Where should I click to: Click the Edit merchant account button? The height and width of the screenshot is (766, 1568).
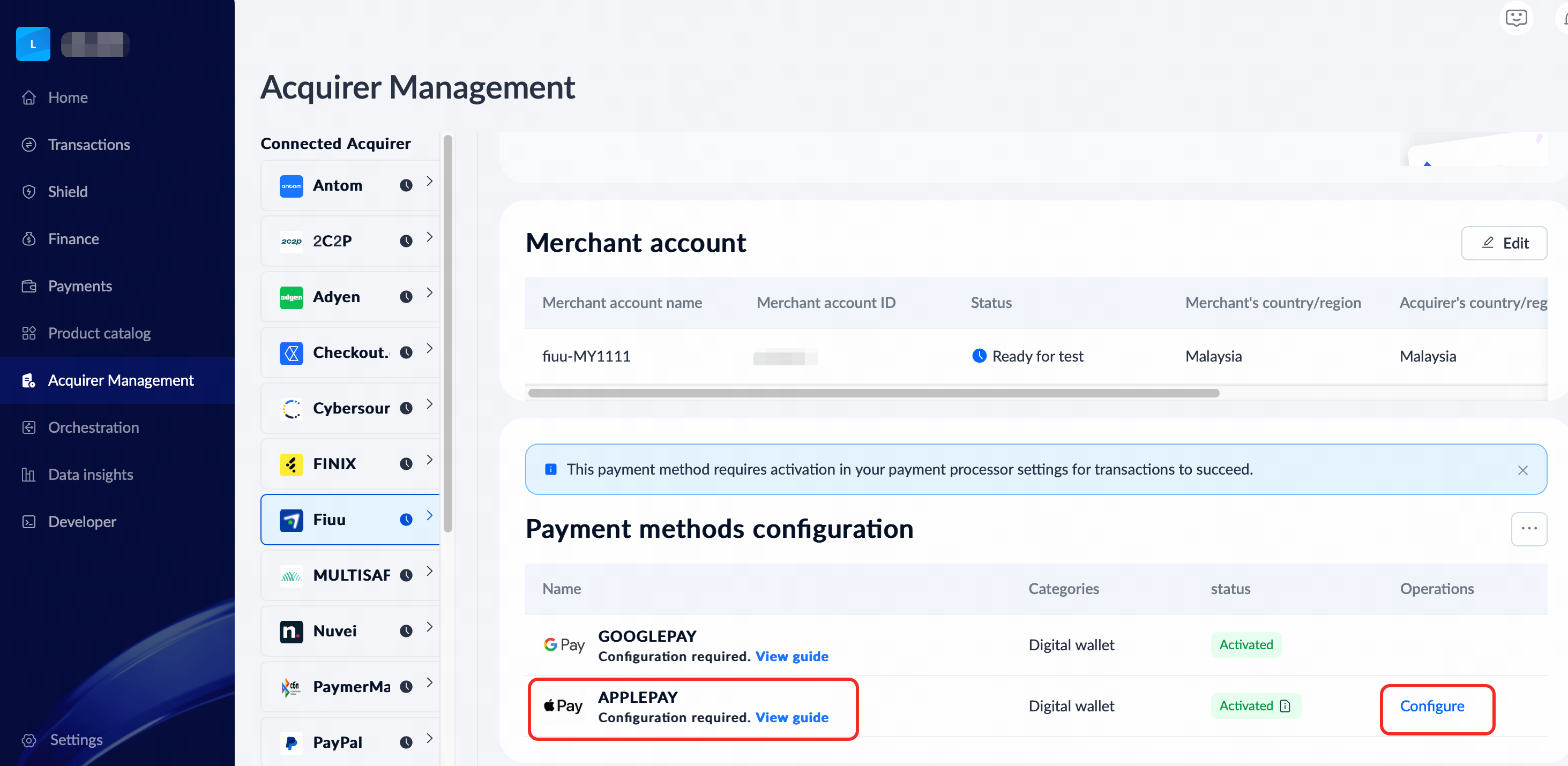[x=1504, y=243]
